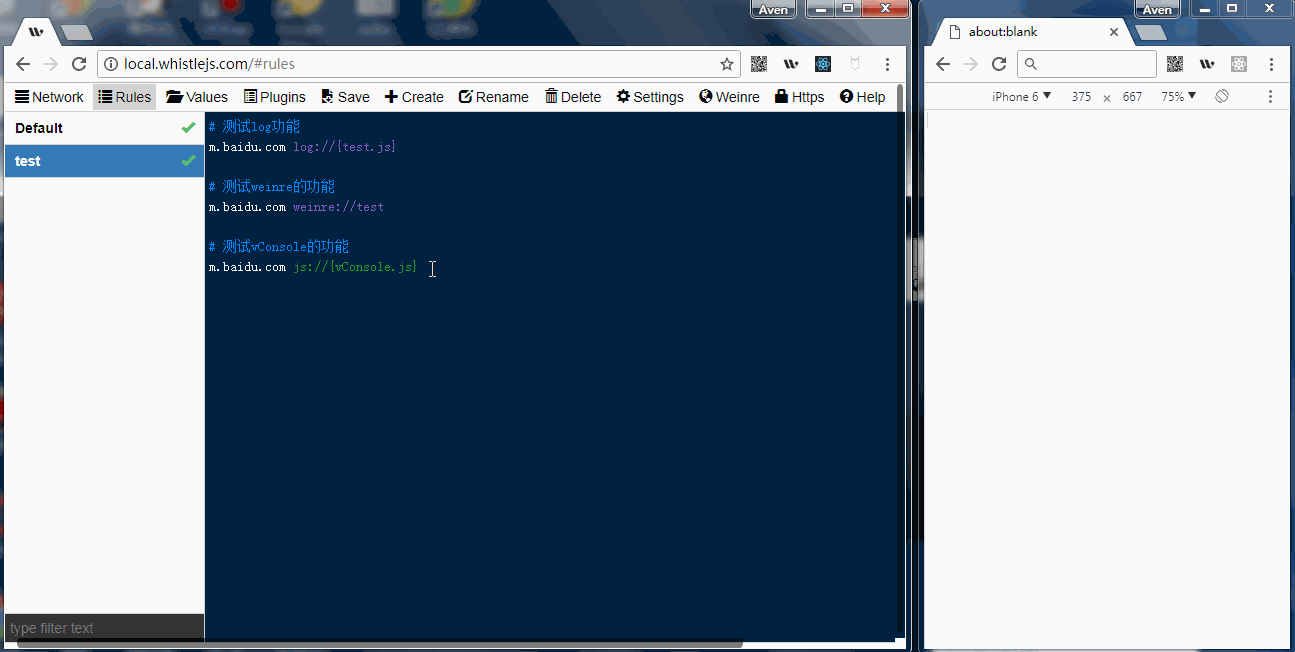
Task: Edit the 667 height field
Action: tap(1132, 97)
